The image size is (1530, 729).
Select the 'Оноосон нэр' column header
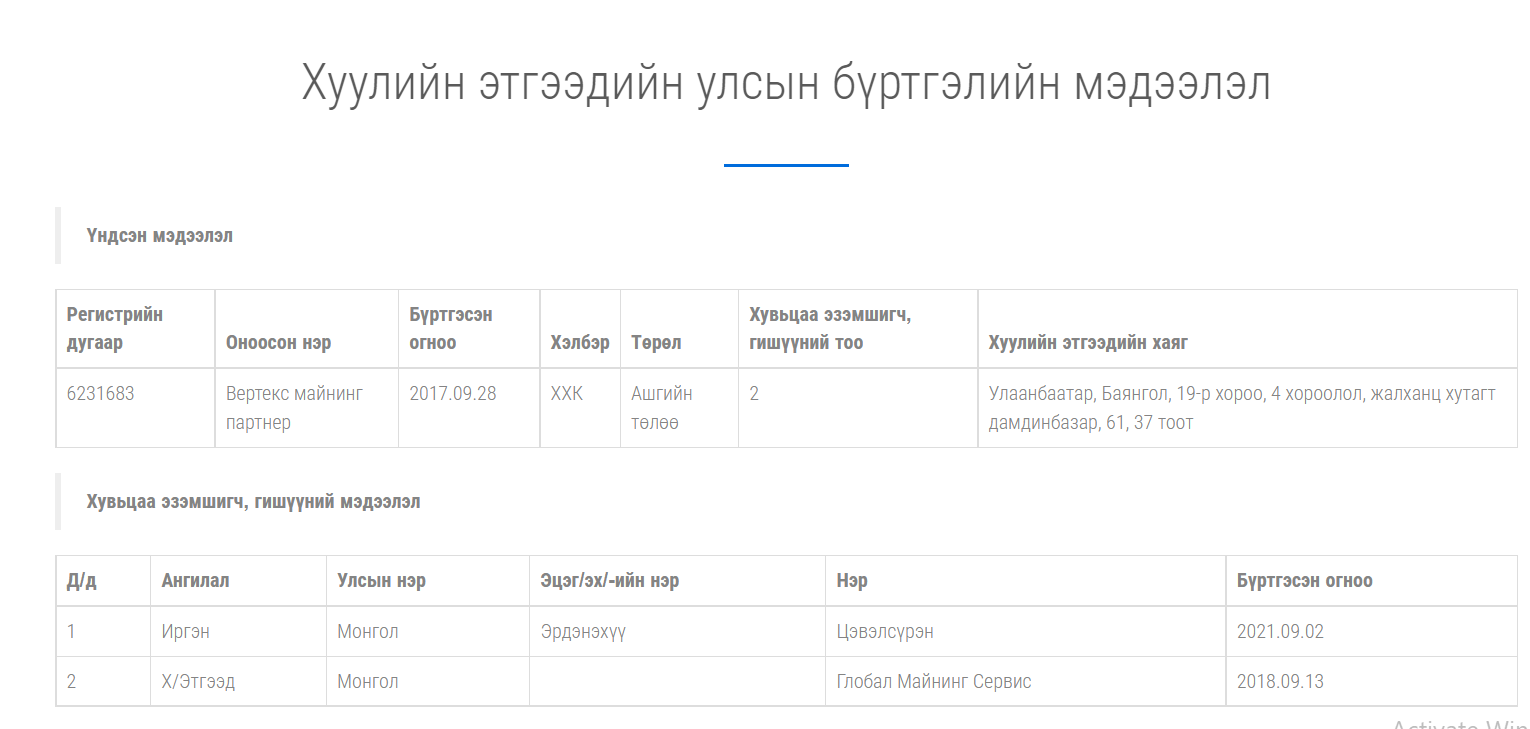point(278,343)
